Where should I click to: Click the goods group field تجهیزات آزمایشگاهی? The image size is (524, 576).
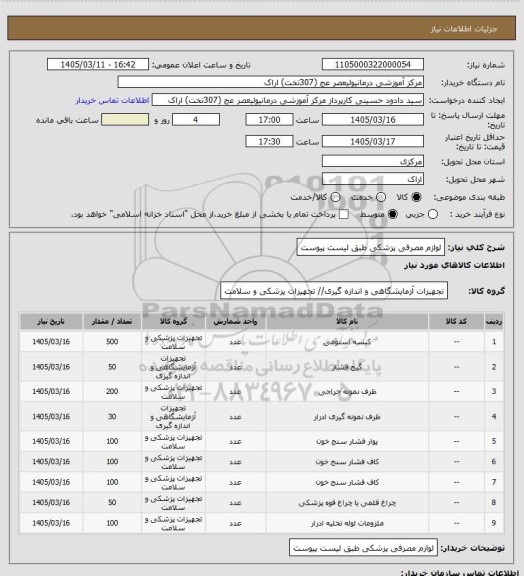click(334, 291)
